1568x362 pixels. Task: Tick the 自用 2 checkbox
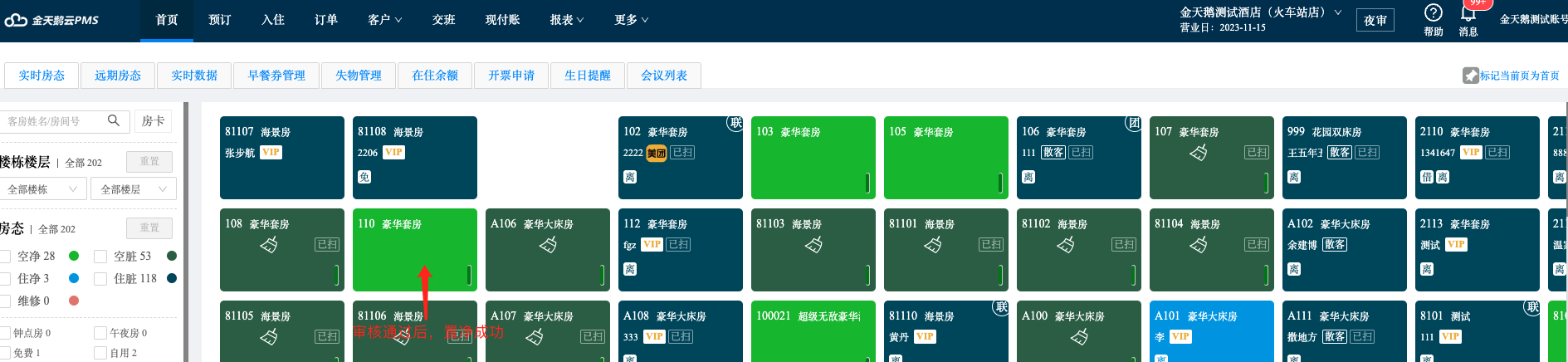(100, 353)
